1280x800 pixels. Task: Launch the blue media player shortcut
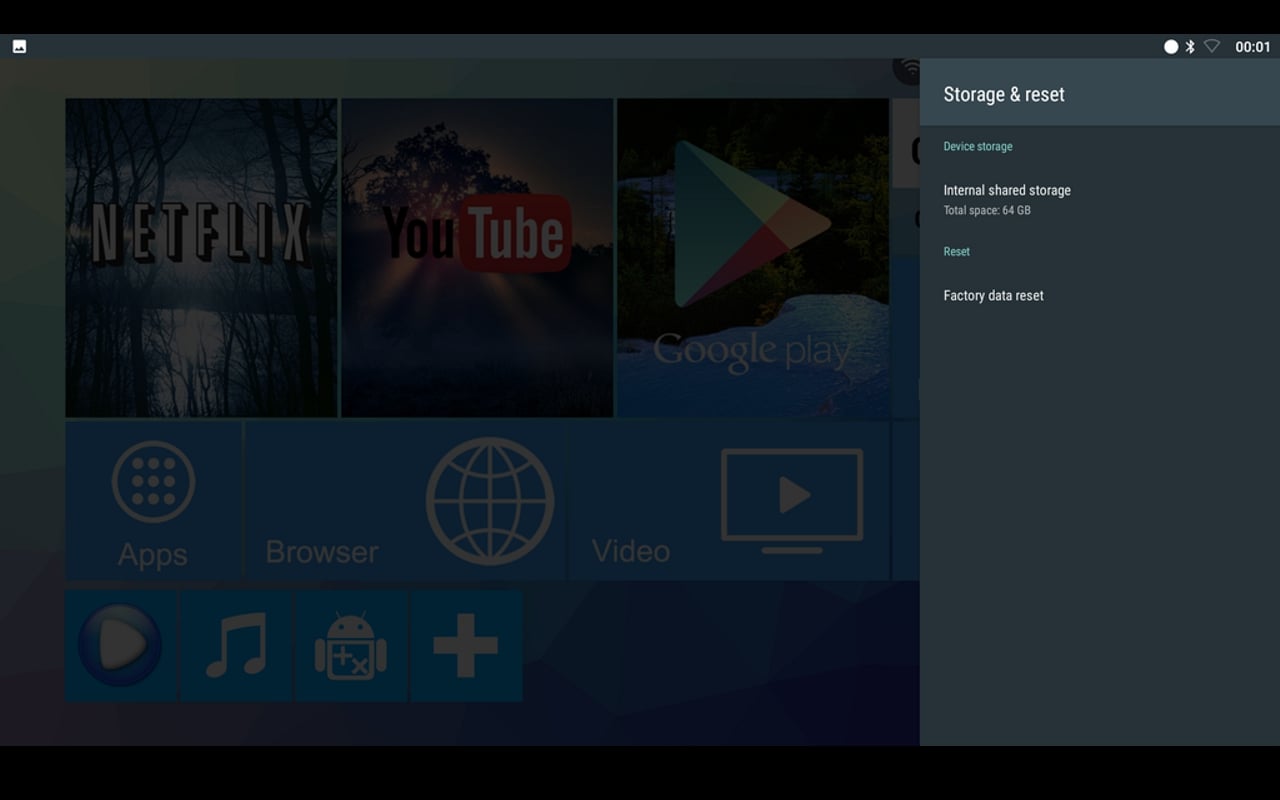[121, 646]
